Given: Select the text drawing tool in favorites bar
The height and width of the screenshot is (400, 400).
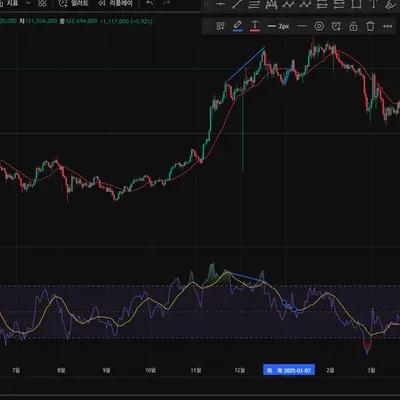Looking at the screenshot, I should [374, 4].
